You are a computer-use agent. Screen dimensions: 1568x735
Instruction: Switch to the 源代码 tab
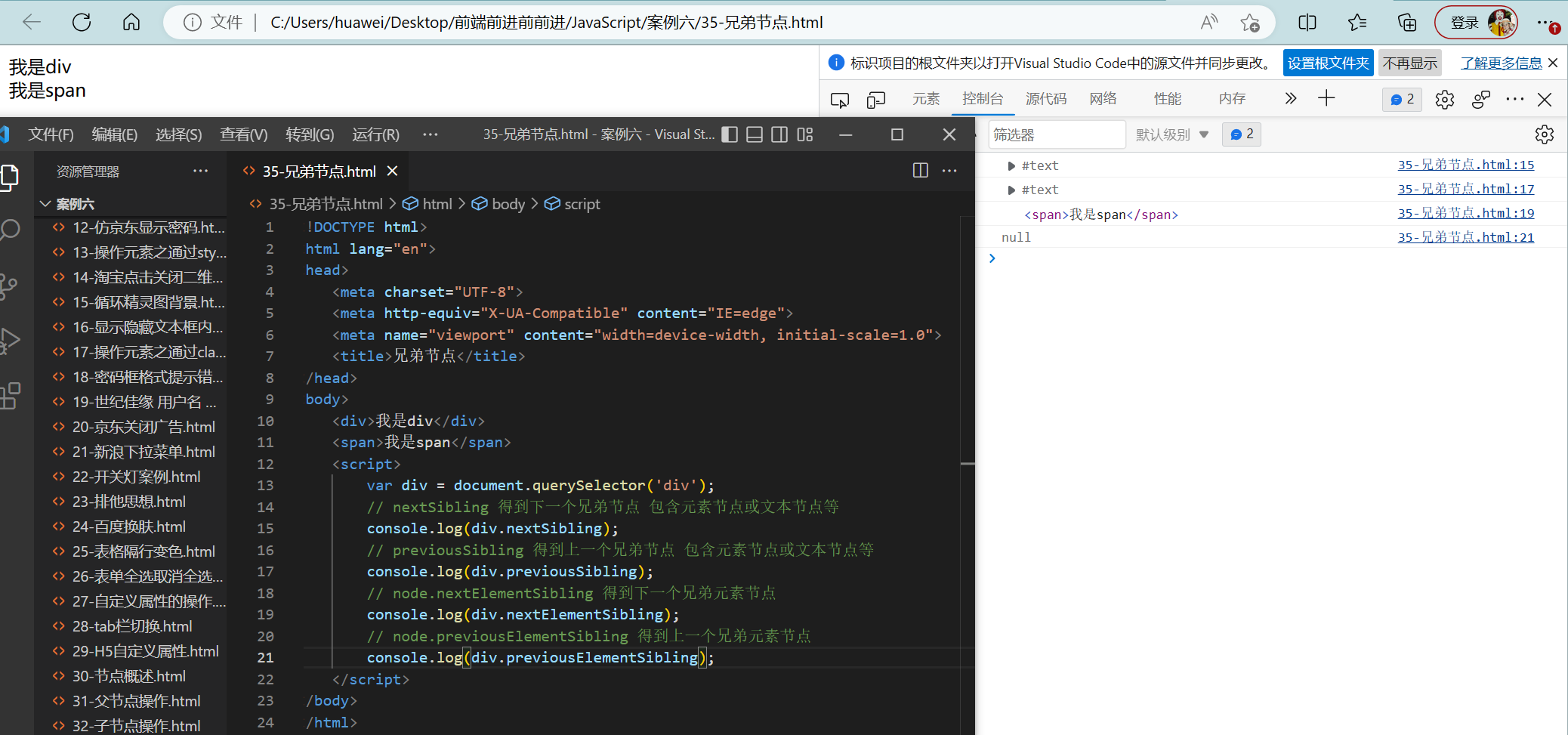point(1046,98)
